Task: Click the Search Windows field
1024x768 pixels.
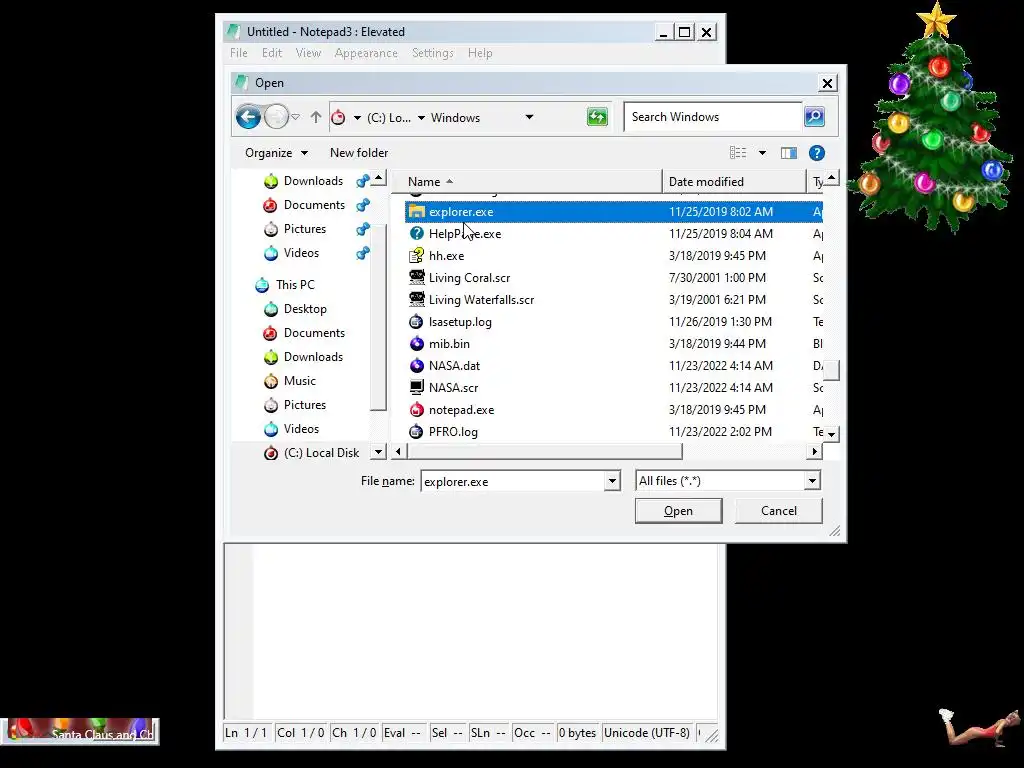Action: (x=712, y=117)
